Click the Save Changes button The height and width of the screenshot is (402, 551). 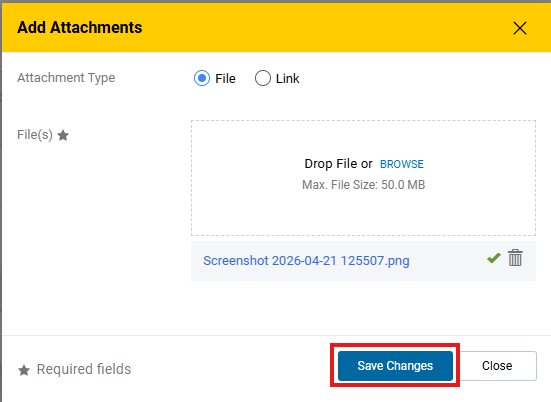click(395, 366)
